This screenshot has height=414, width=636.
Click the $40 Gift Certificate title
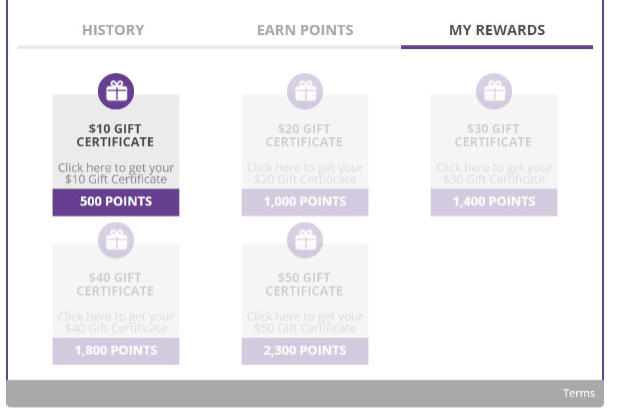115,284
